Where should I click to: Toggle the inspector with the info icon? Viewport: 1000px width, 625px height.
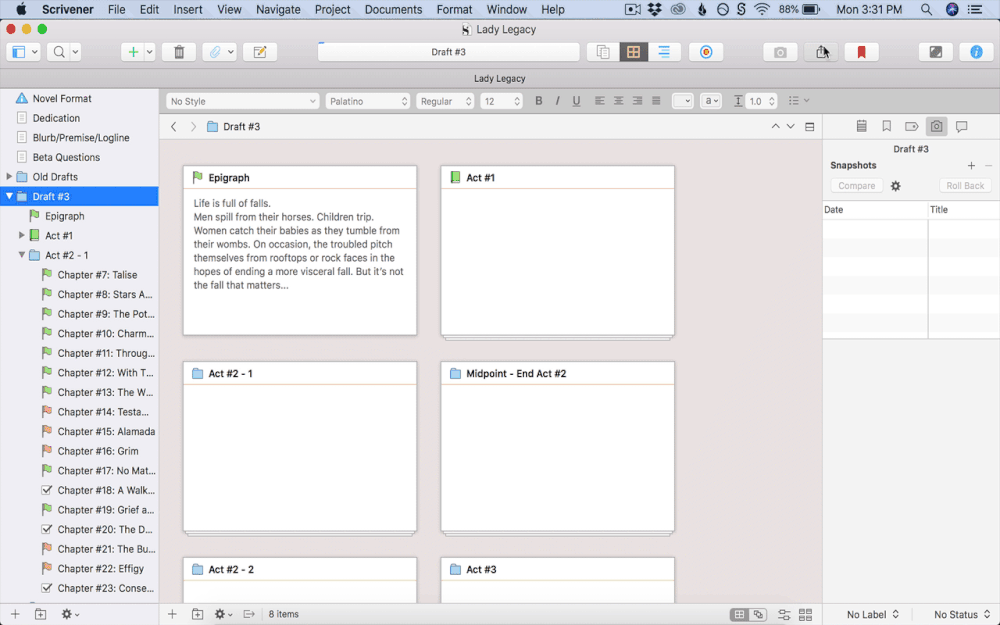(x=976, y=52)
